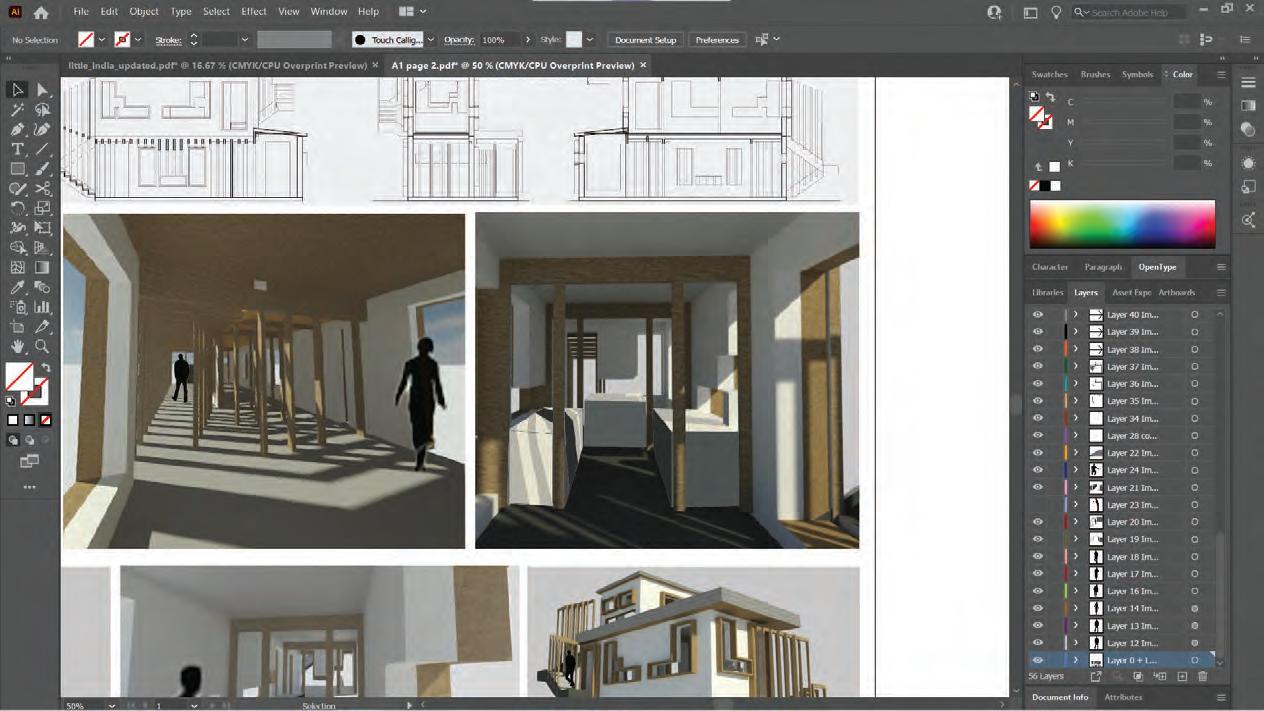
Task: Select the Rotate tool
Action: [17, 208]
